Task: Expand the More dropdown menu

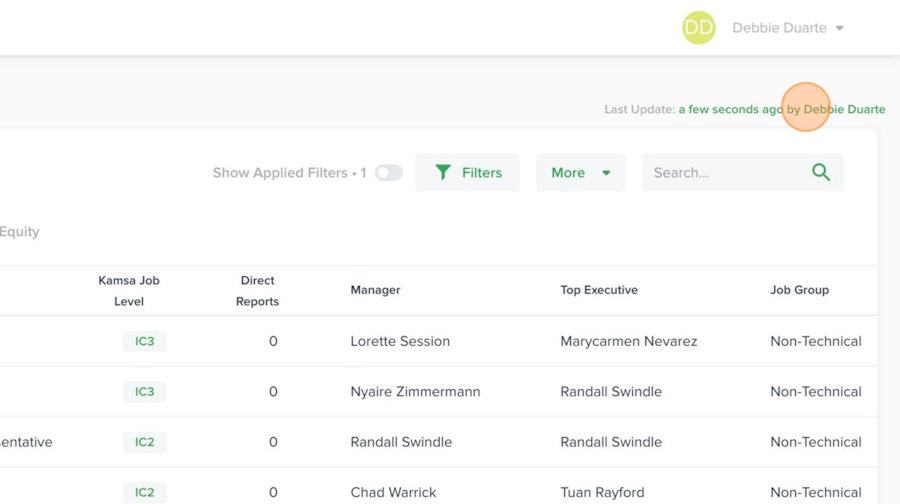Action: (x=580, y=173)
